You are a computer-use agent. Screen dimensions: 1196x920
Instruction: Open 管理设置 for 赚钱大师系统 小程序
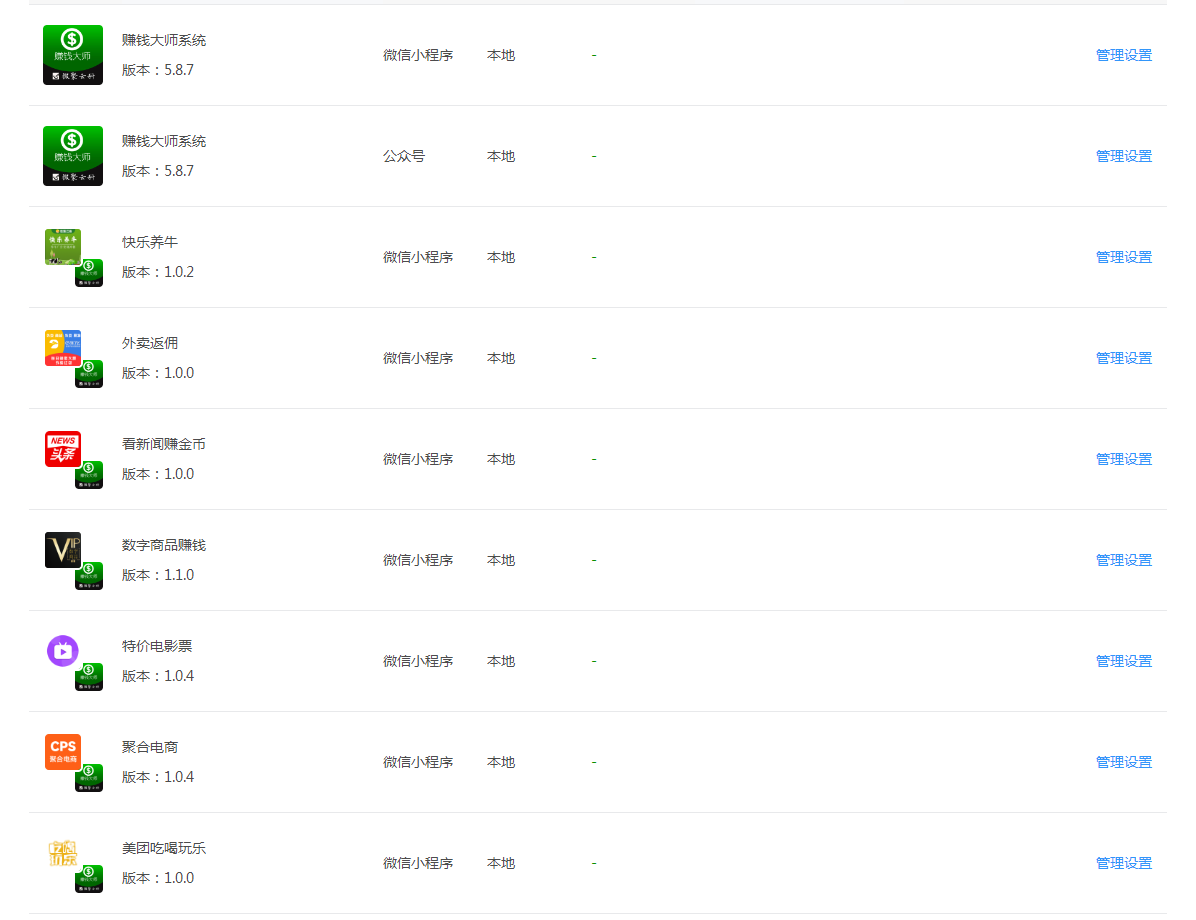point(1122,55)
